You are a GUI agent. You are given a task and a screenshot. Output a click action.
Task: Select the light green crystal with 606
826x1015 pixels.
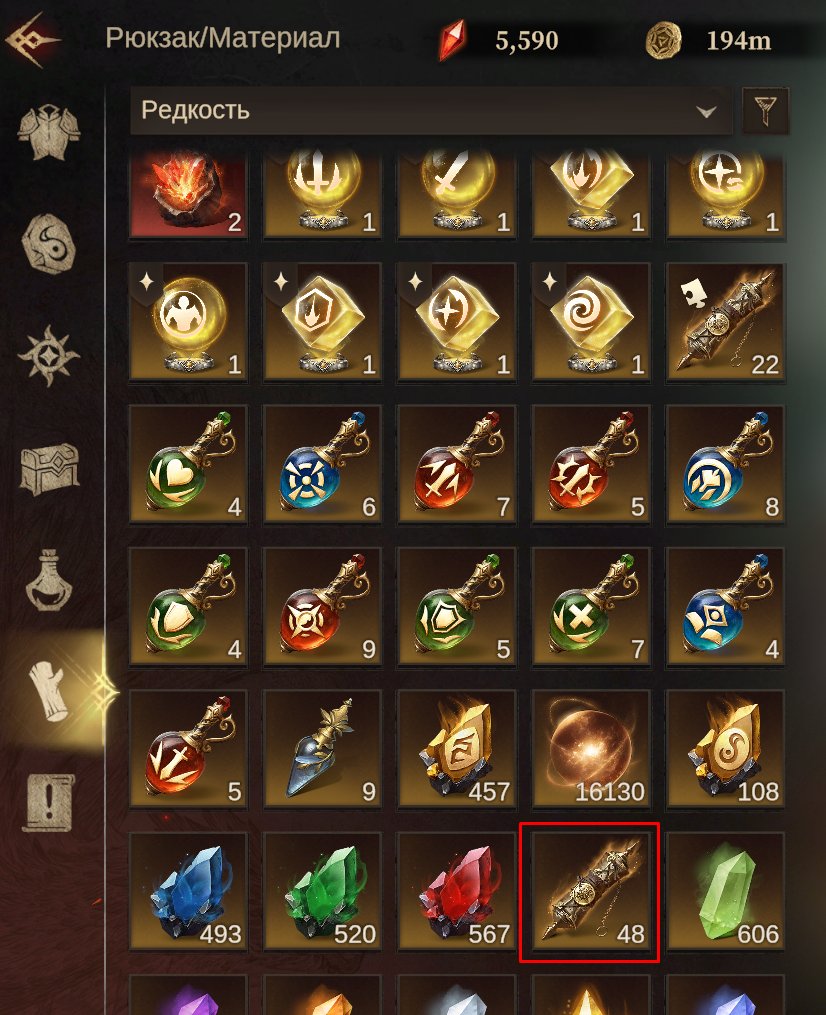(x=726, y=891)
